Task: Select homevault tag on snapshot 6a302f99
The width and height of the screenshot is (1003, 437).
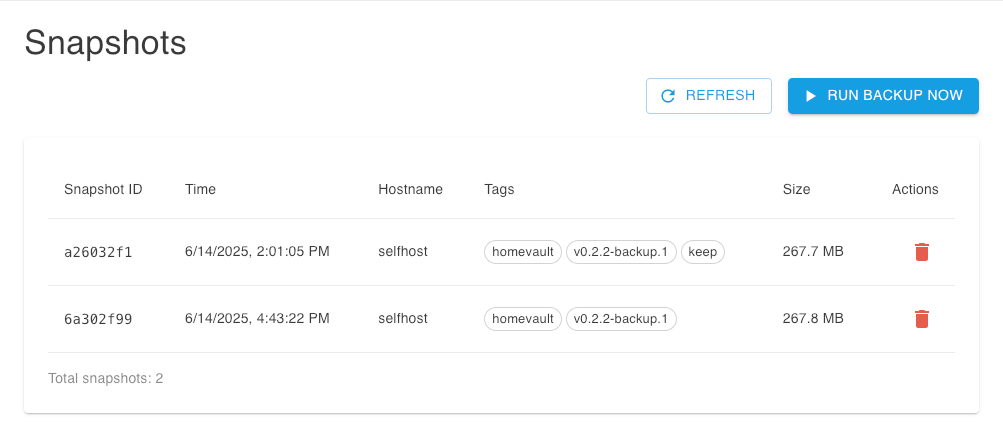Action: (x=523, y=319)
